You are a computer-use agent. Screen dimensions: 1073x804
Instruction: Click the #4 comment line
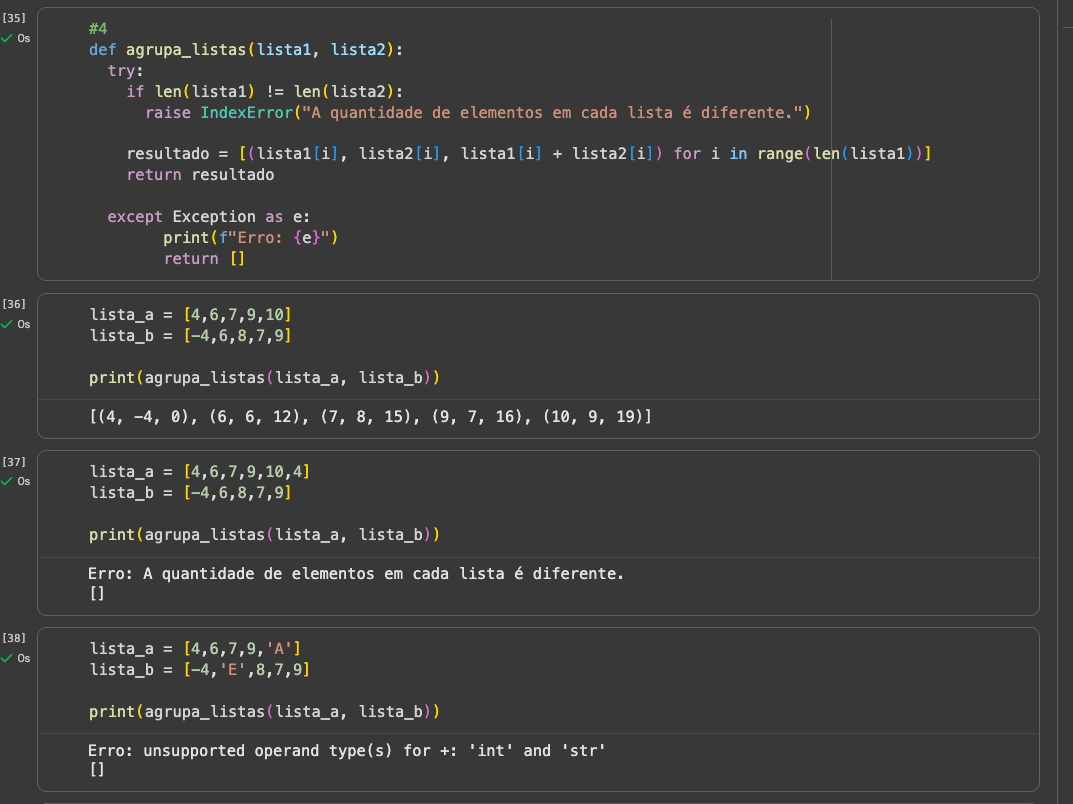[98, 29]
